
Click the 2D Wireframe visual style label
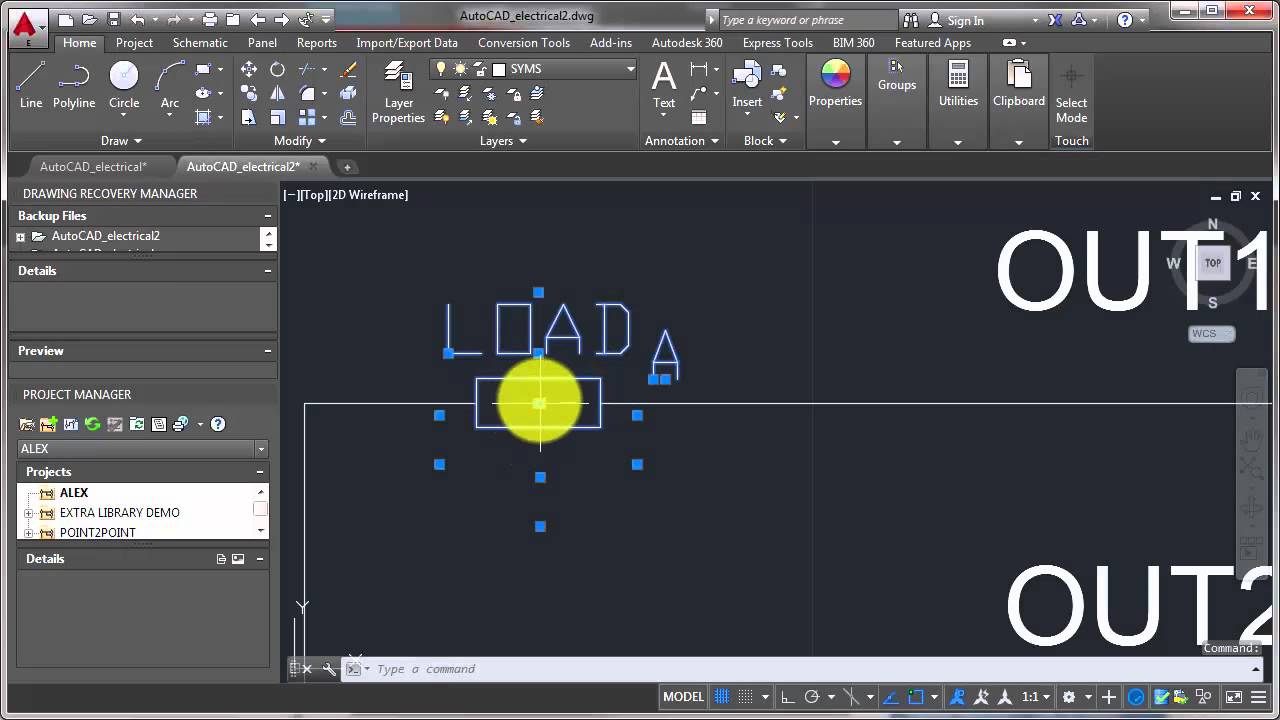click(368, 195)
